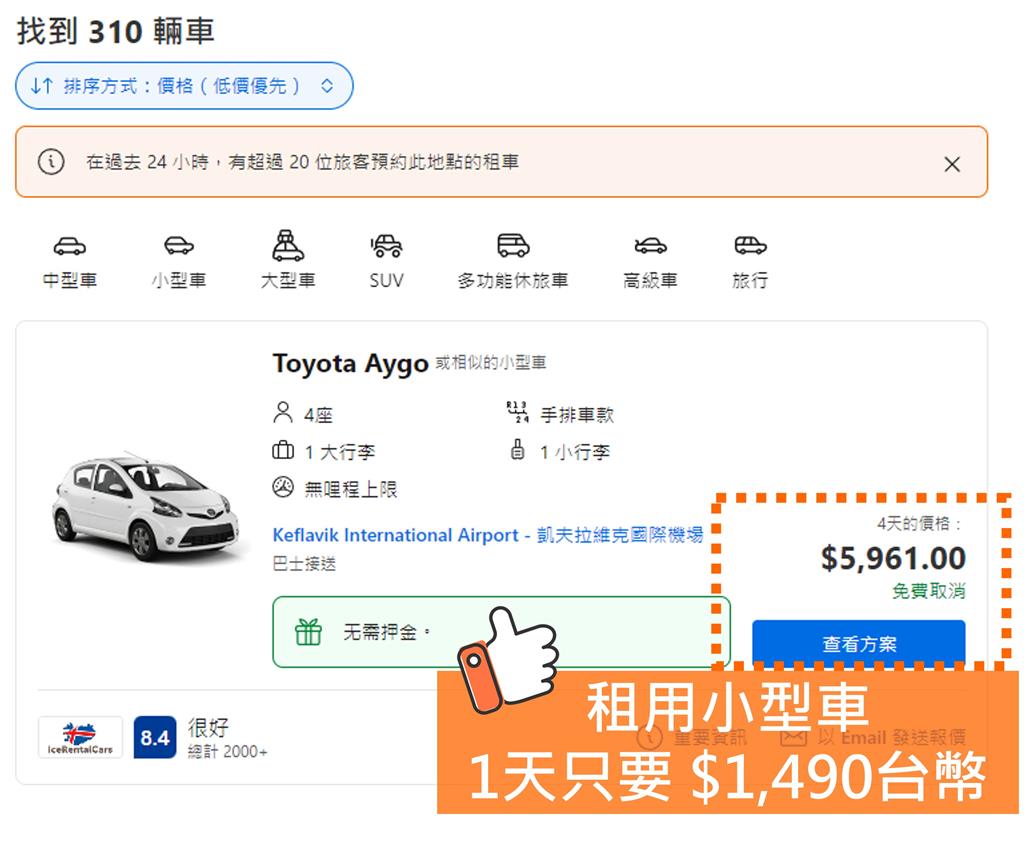Click the suitcase icon beside 1 大行李
The image size is (1024, 846).
(x=283, y=450)
